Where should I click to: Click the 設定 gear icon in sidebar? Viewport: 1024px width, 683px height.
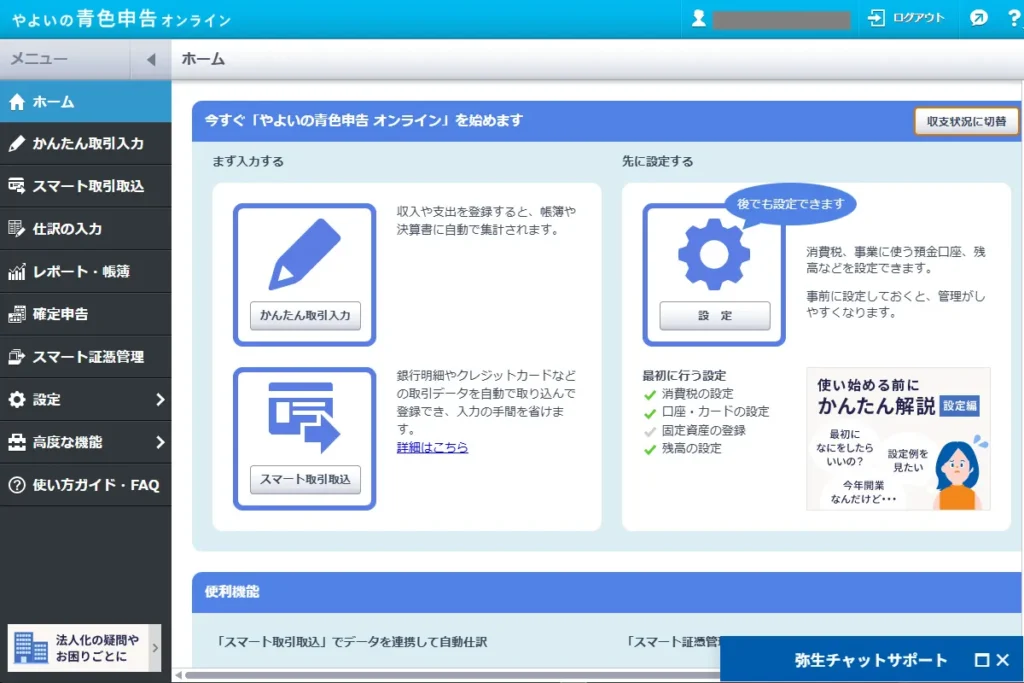[17, 400]
